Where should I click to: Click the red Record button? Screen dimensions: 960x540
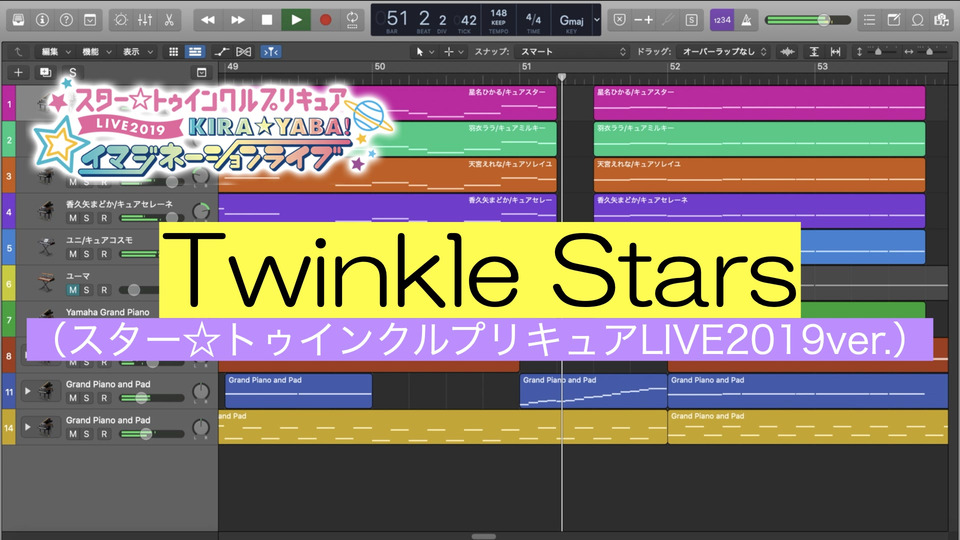tap(326, 20)
